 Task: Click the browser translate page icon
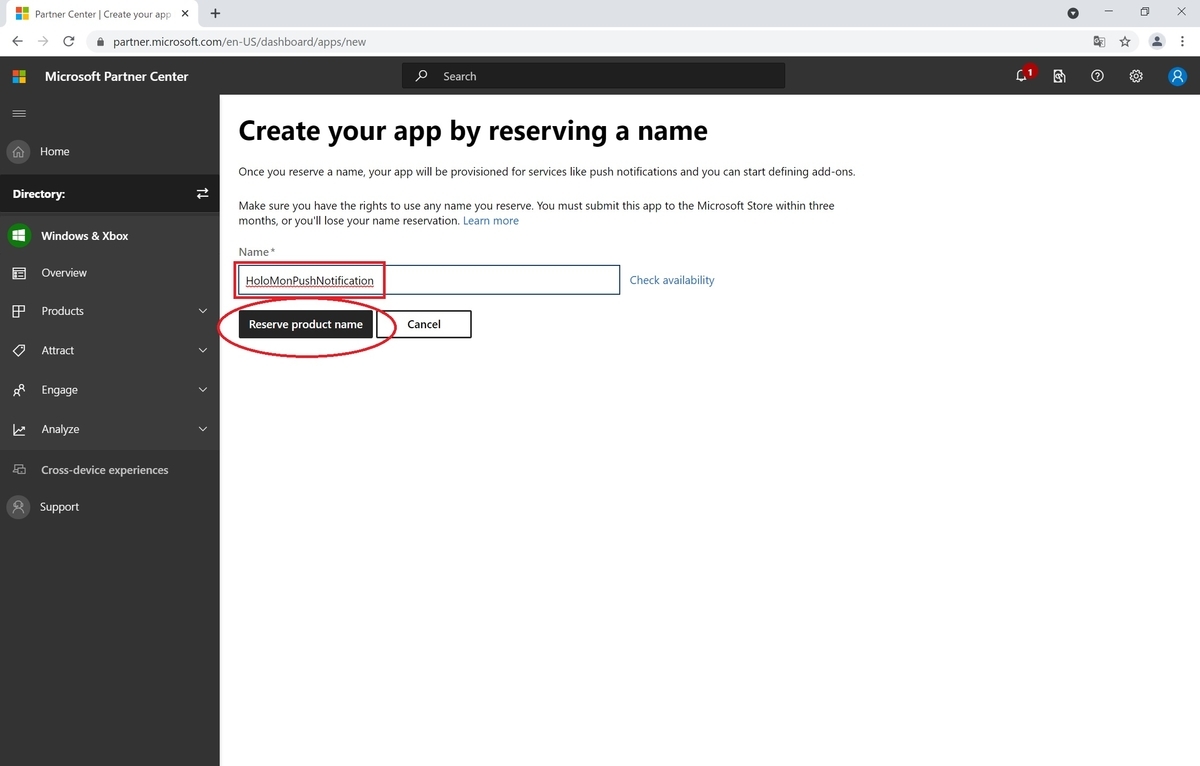tap(1099, 41)
